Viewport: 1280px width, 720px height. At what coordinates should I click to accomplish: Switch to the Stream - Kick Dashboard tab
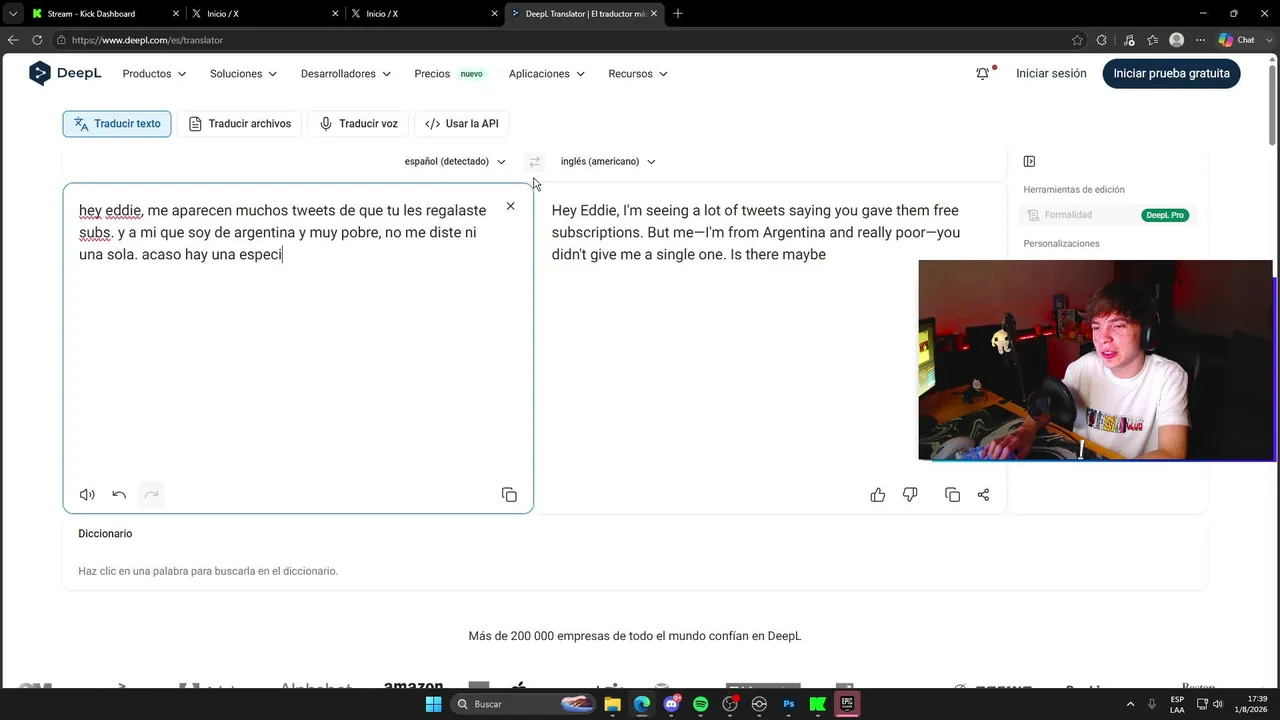click(x=105, y=13)
